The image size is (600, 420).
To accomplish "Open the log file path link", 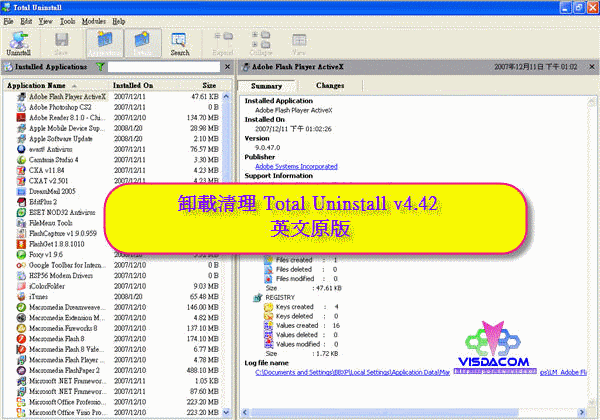I will tap(400, 371).
